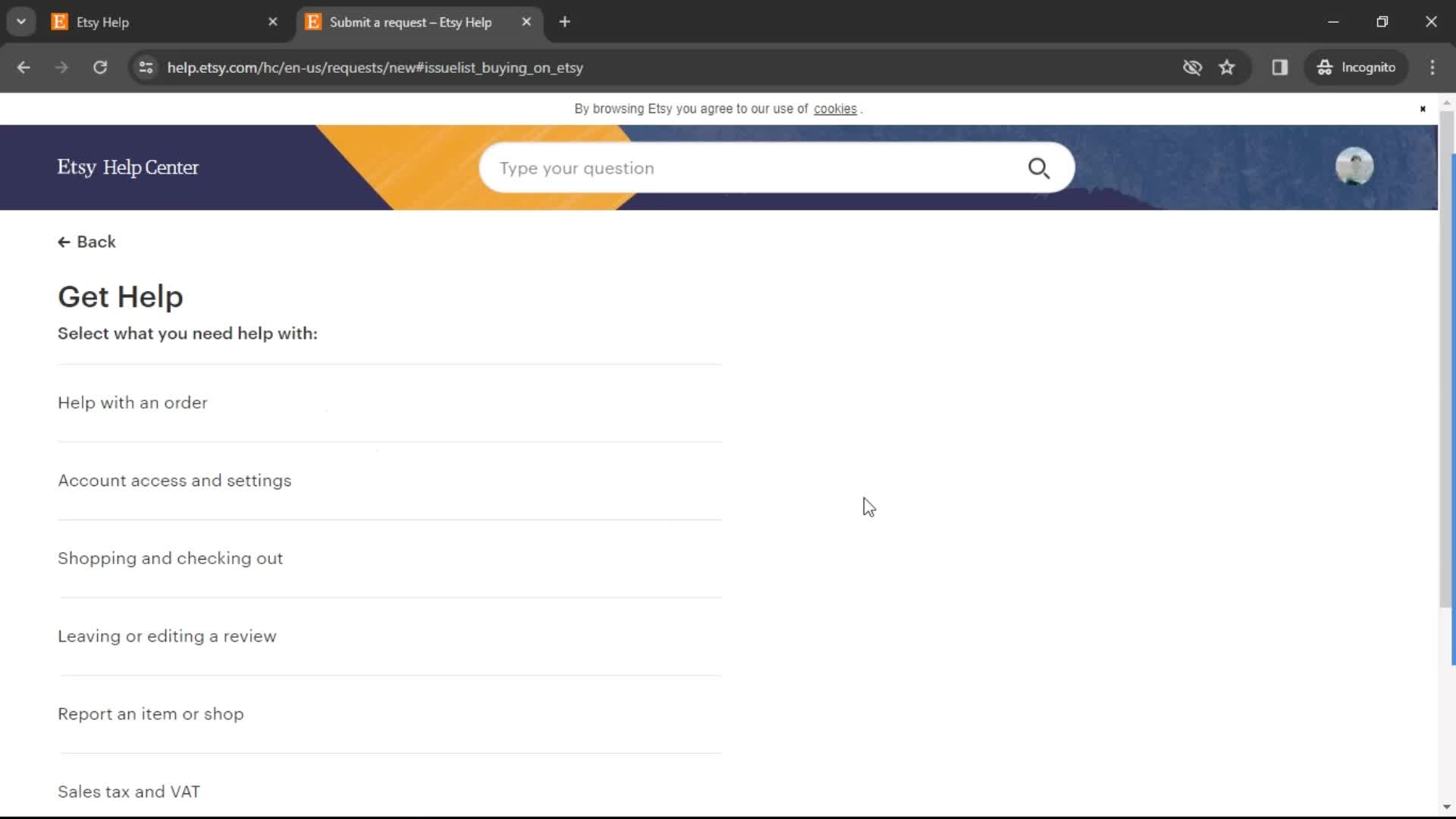Open Chrome three-dot menu
The image size is (1456, 819).
pyautogui.click(x=1432, y=67)
